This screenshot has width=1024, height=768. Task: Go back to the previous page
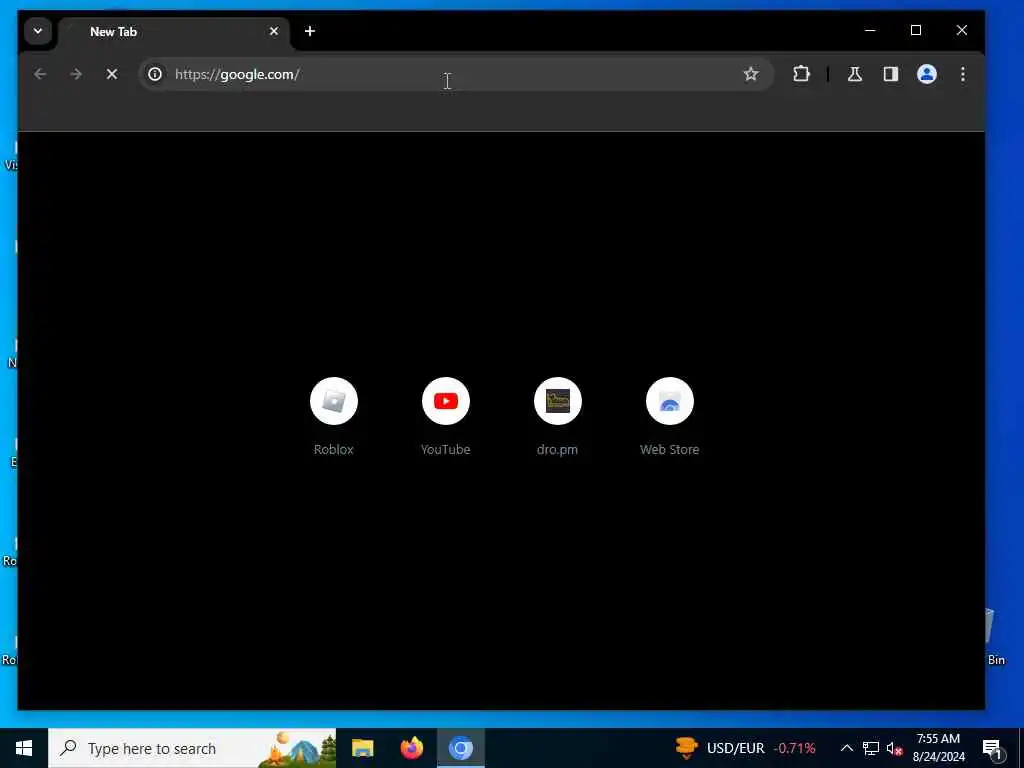pos(40,74)
